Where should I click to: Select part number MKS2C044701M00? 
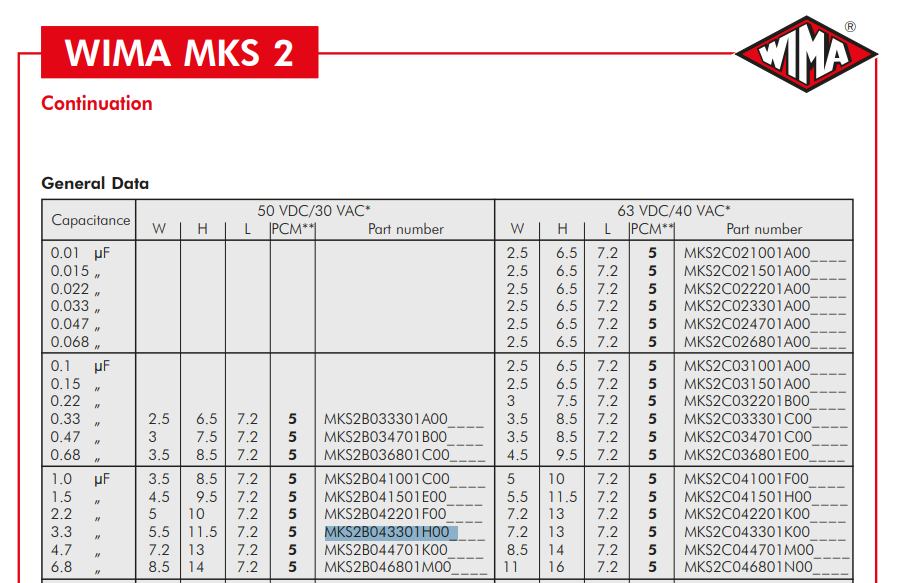749,550
